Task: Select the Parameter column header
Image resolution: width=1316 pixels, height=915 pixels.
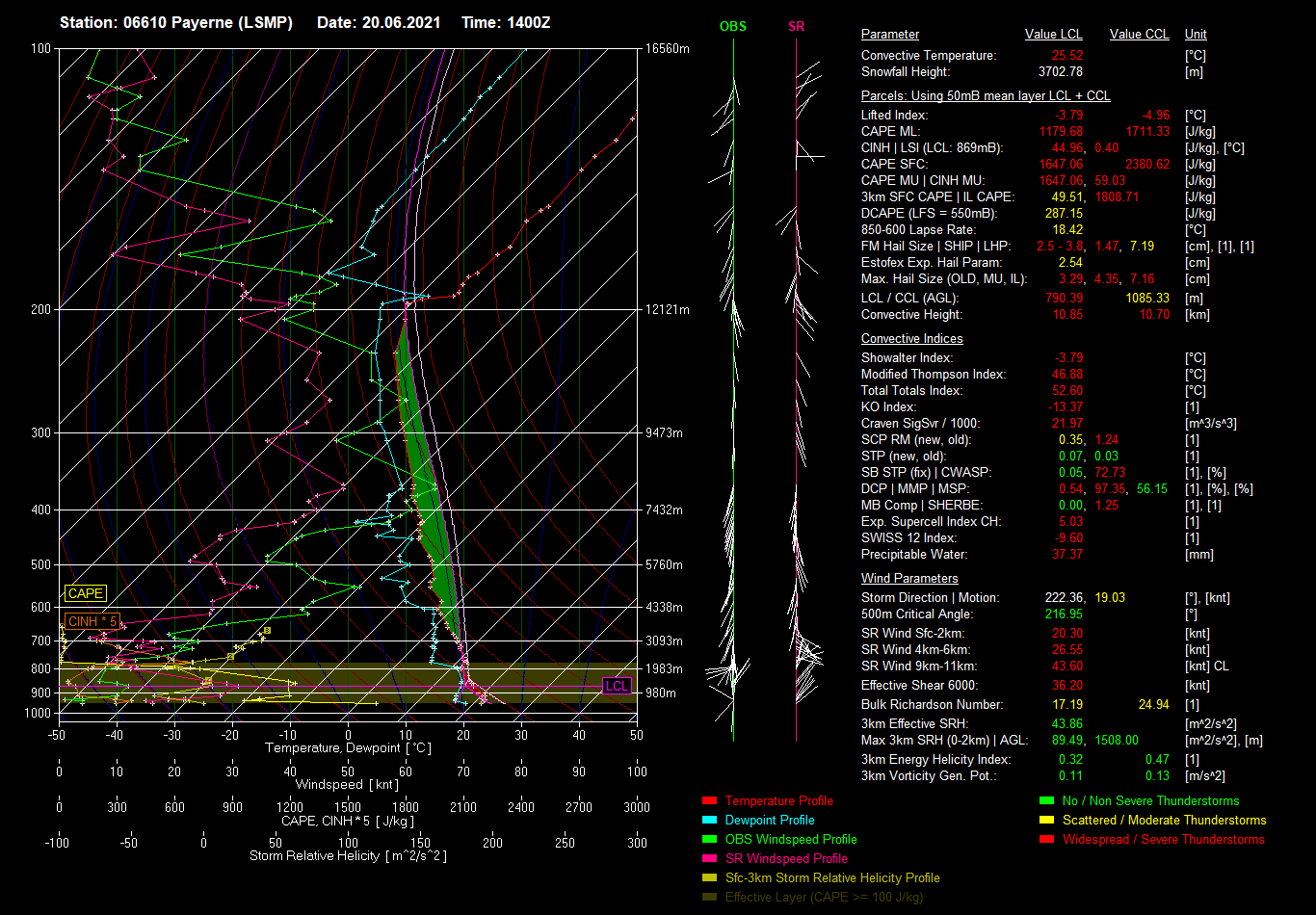Action: tap(890, 35)
